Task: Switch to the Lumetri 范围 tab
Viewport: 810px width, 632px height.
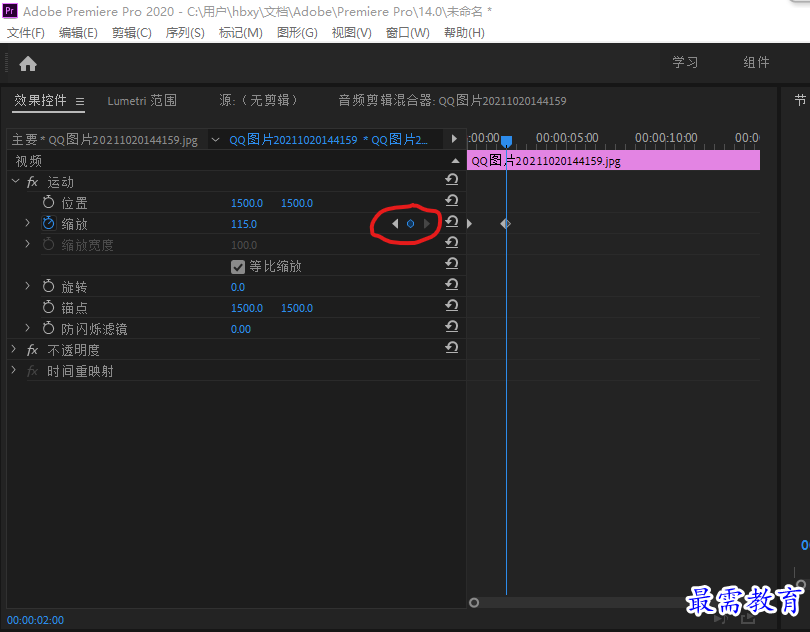Action: [x=142, y=101]
